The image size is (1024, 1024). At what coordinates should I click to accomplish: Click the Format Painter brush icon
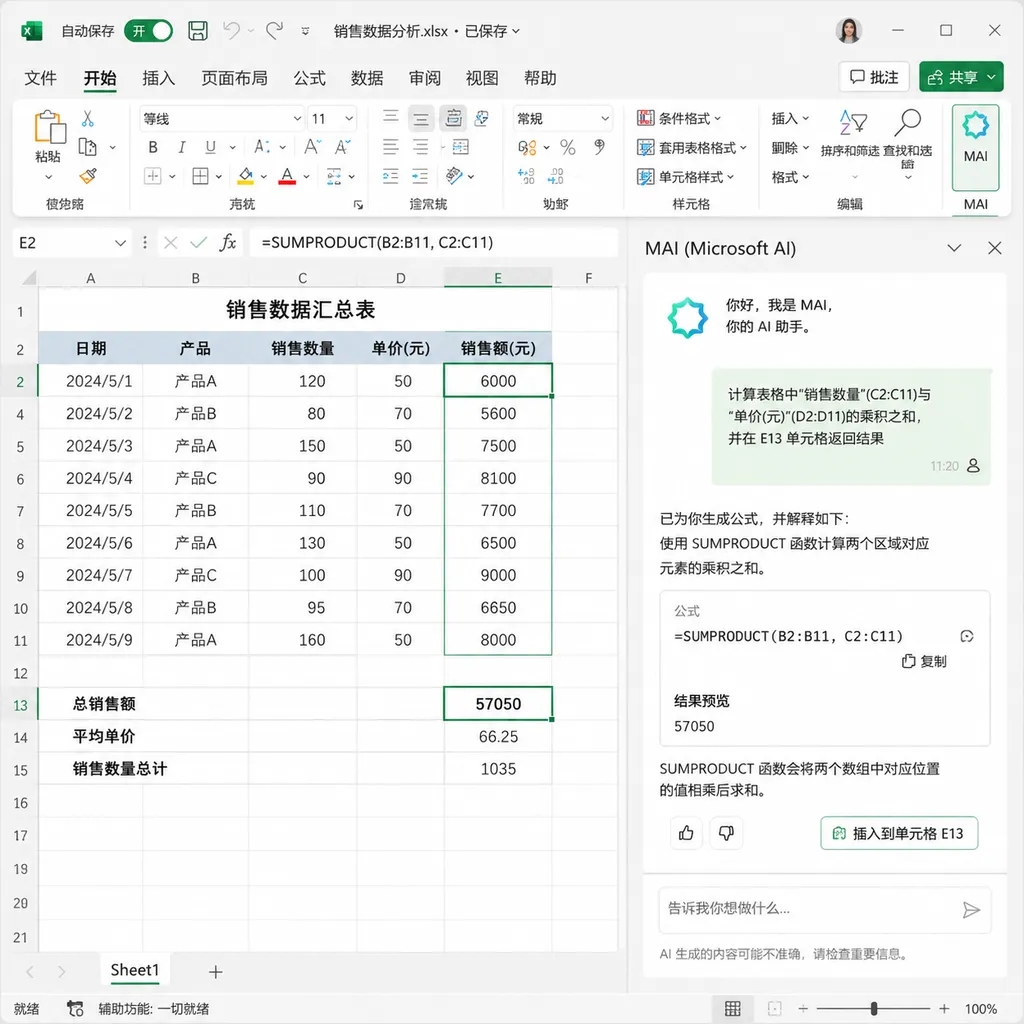coord(88,176)
